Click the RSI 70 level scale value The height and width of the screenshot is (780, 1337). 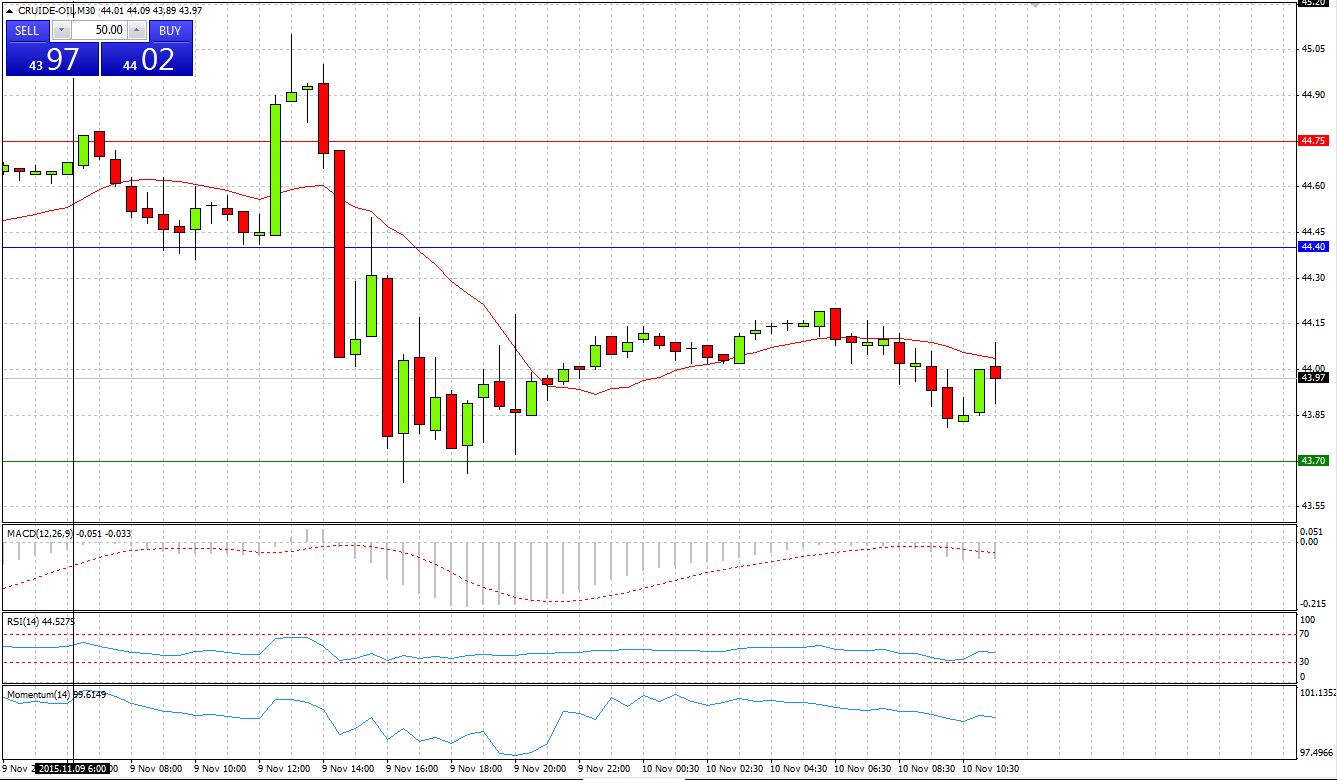point(1305,634)
